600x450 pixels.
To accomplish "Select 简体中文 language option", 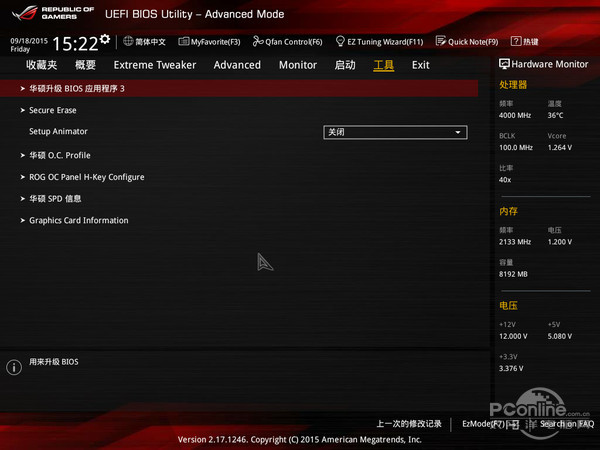I will (150, 42).
